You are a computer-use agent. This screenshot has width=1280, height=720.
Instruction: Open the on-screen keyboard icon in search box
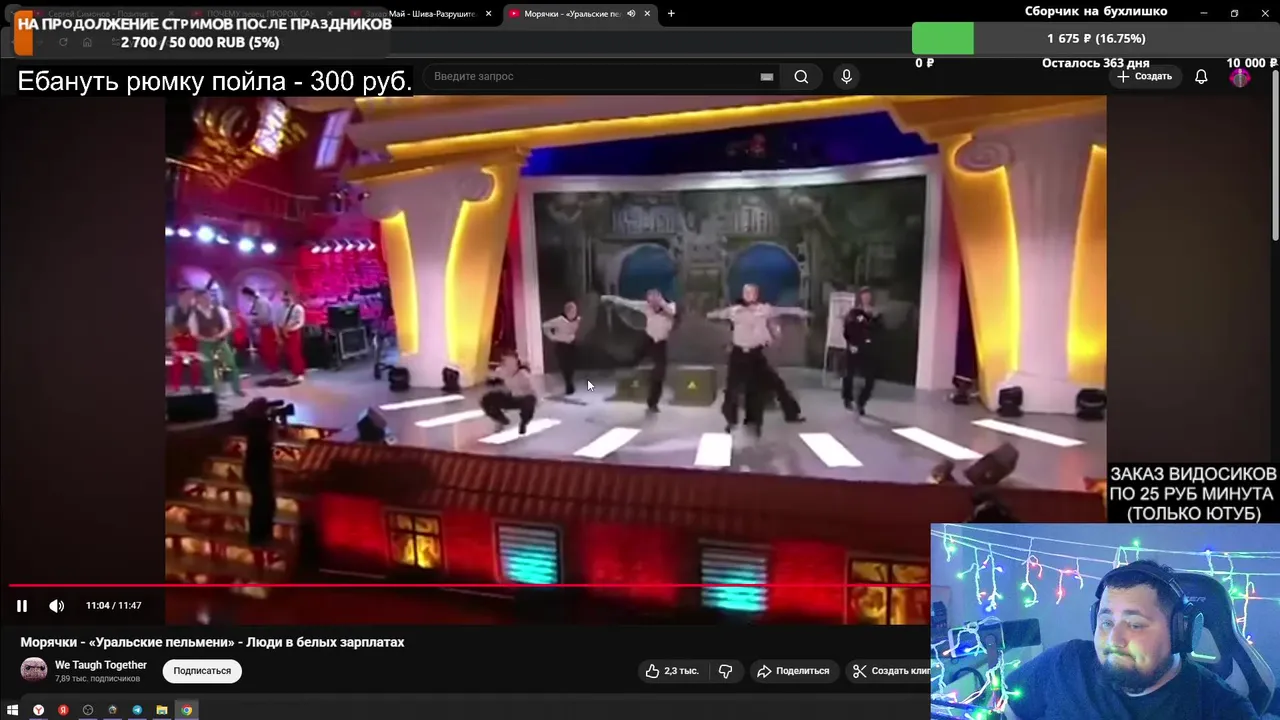point(767,76)
